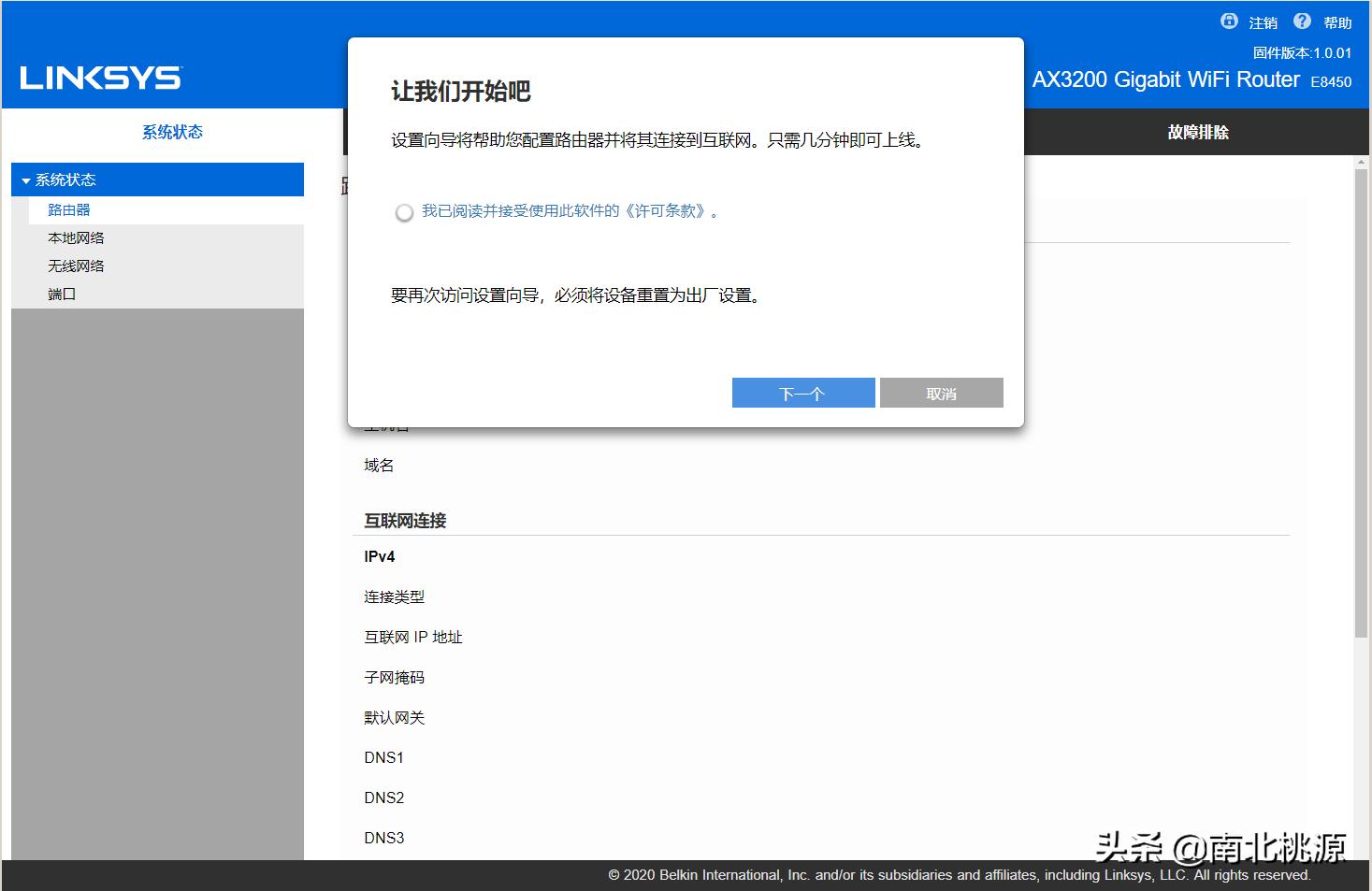Screen dimensions: 1372x891
Task: Click the logout padlock icon
Action: point(1228,21)
